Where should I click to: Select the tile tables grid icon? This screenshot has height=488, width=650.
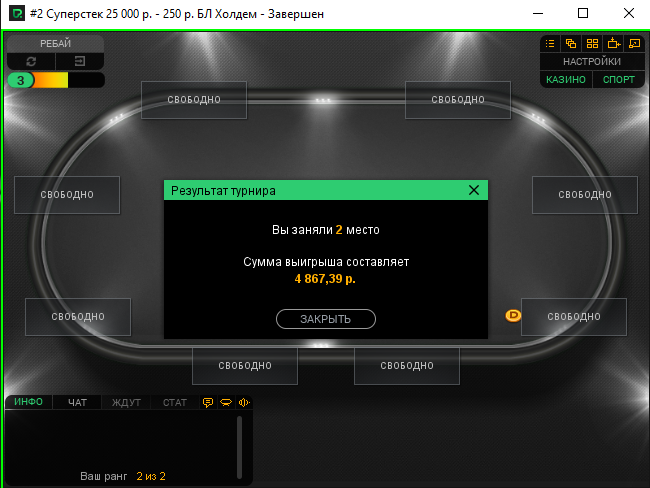(x=592, y=44)
